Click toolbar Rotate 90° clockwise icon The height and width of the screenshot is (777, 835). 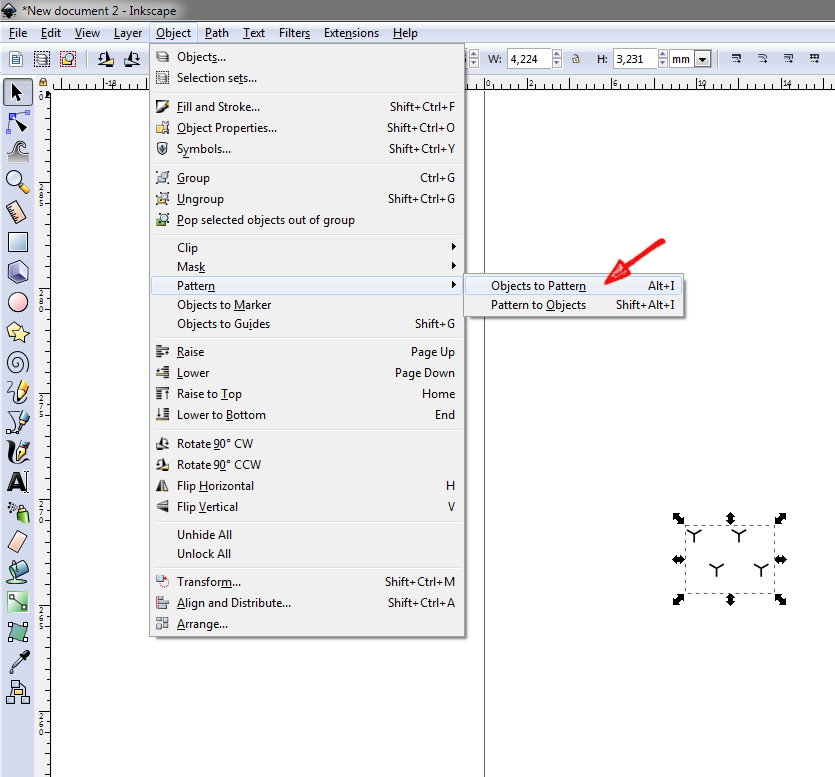pyautogui.click(x=132, y=59)
